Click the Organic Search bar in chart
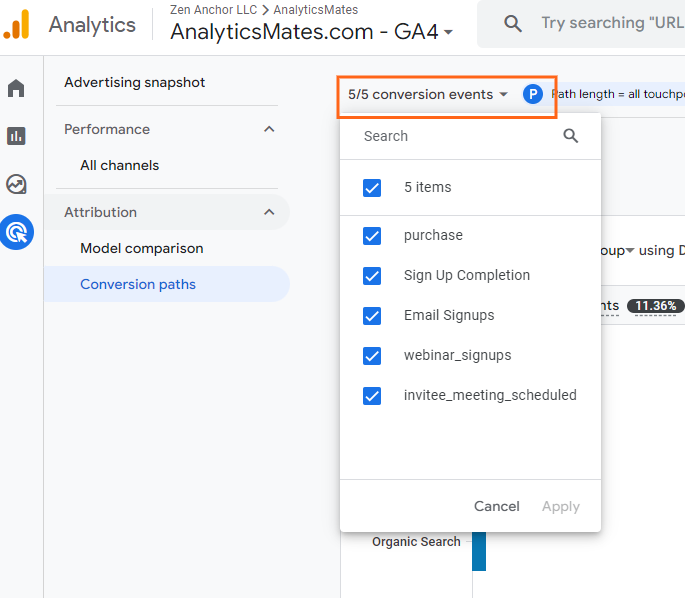This screenshot has width=685, height=598. coord(479,551)
